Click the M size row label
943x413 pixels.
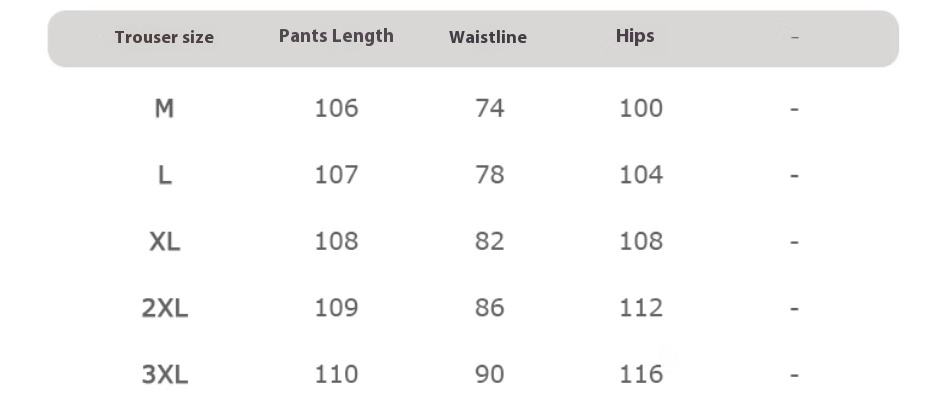click(164, 108)
